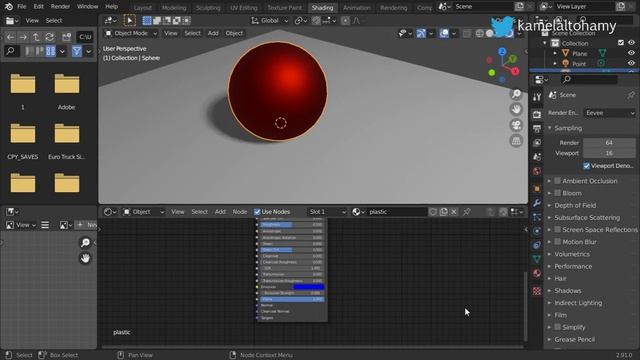Open the Particles properties tab

(537, 217)
